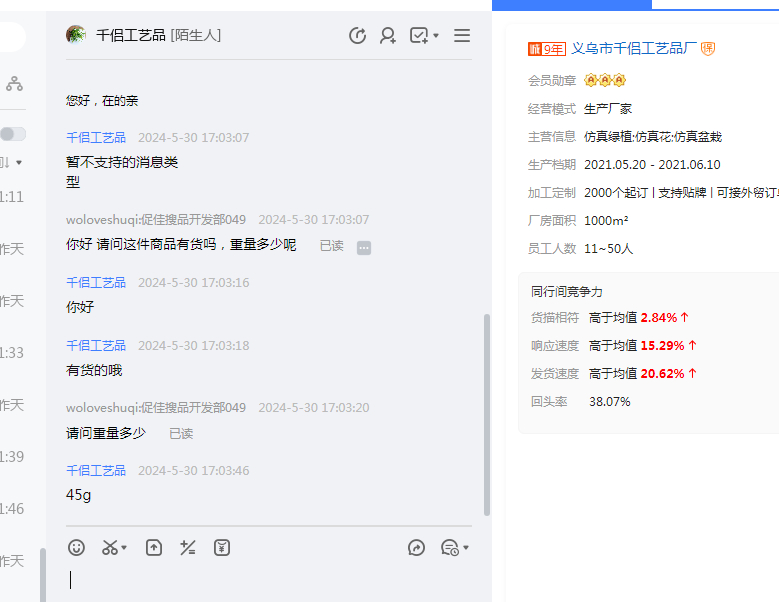Screen dimensions: 779x602
Task: Open the emoji picker in chat toolbar
Action: 76,547
